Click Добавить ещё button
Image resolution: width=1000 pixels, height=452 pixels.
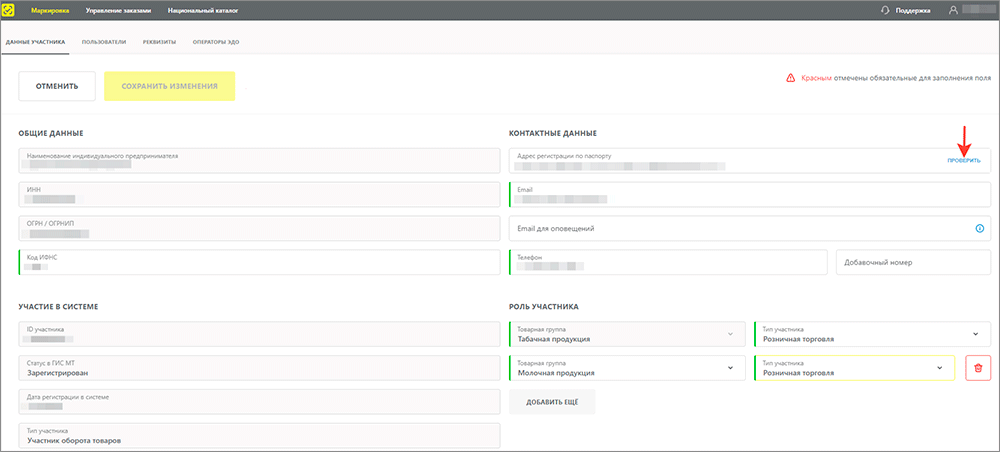[552, 402]
